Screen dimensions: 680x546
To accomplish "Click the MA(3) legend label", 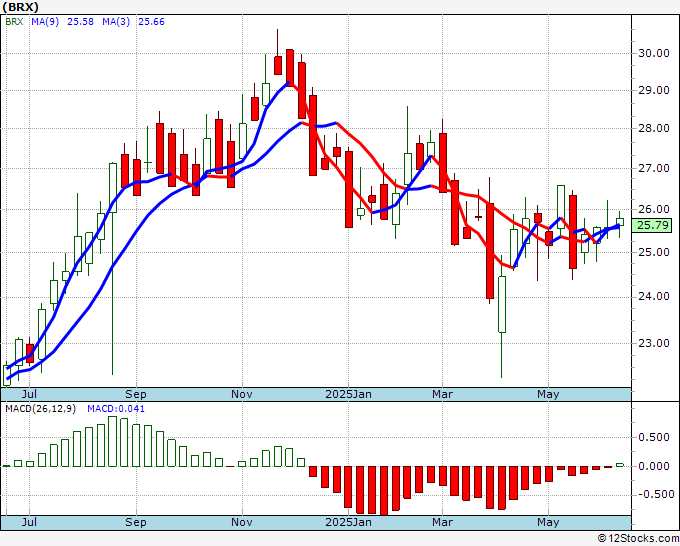I will (x=116, y=22).
